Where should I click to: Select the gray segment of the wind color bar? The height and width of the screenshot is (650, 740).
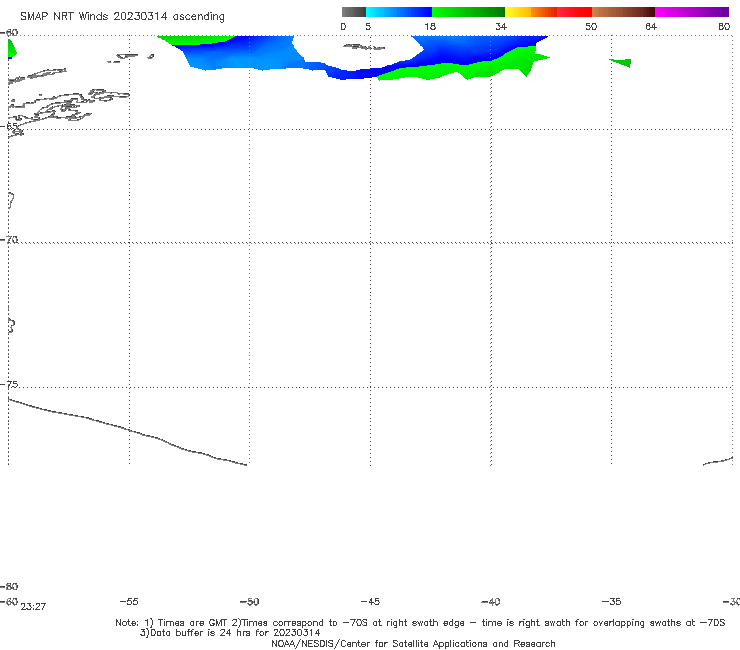(x=354, y=12)
